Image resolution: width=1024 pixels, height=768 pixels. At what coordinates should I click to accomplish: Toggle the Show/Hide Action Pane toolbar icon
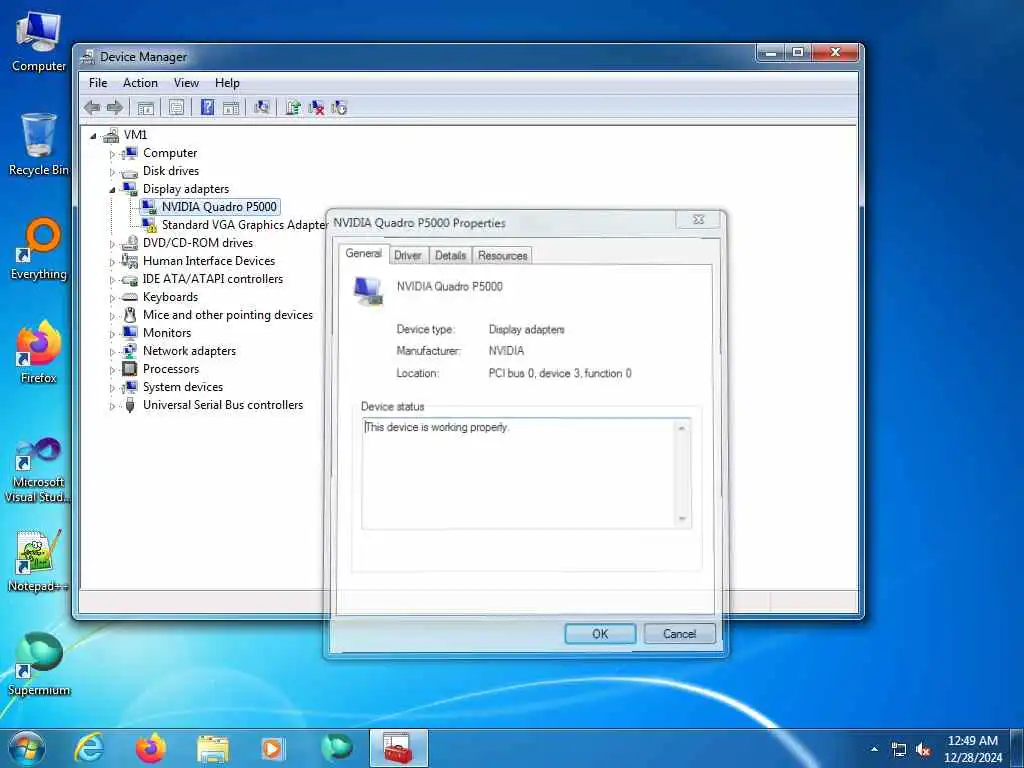point(231,108)
